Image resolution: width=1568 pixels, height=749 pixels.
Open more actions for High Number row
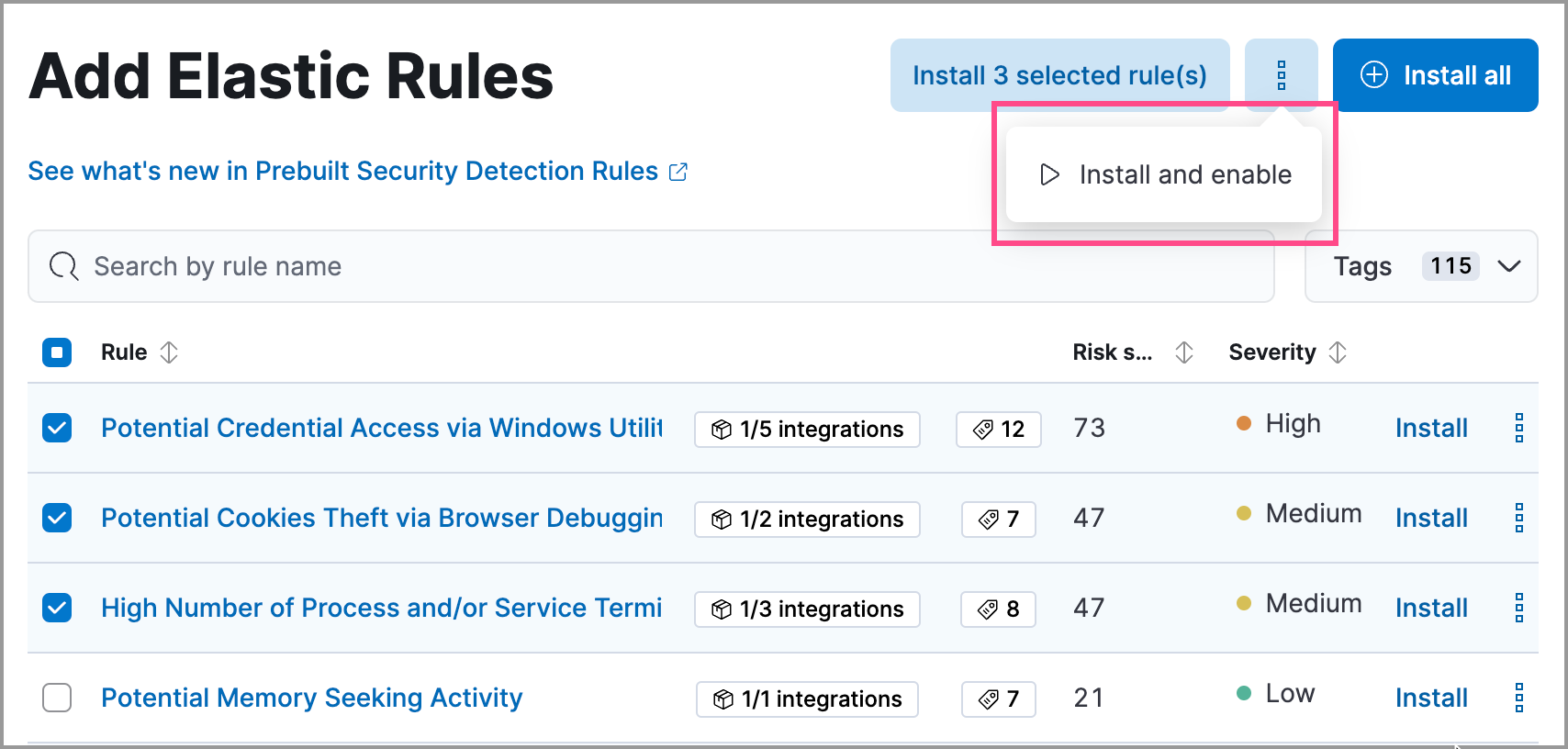click(1519, 608)
